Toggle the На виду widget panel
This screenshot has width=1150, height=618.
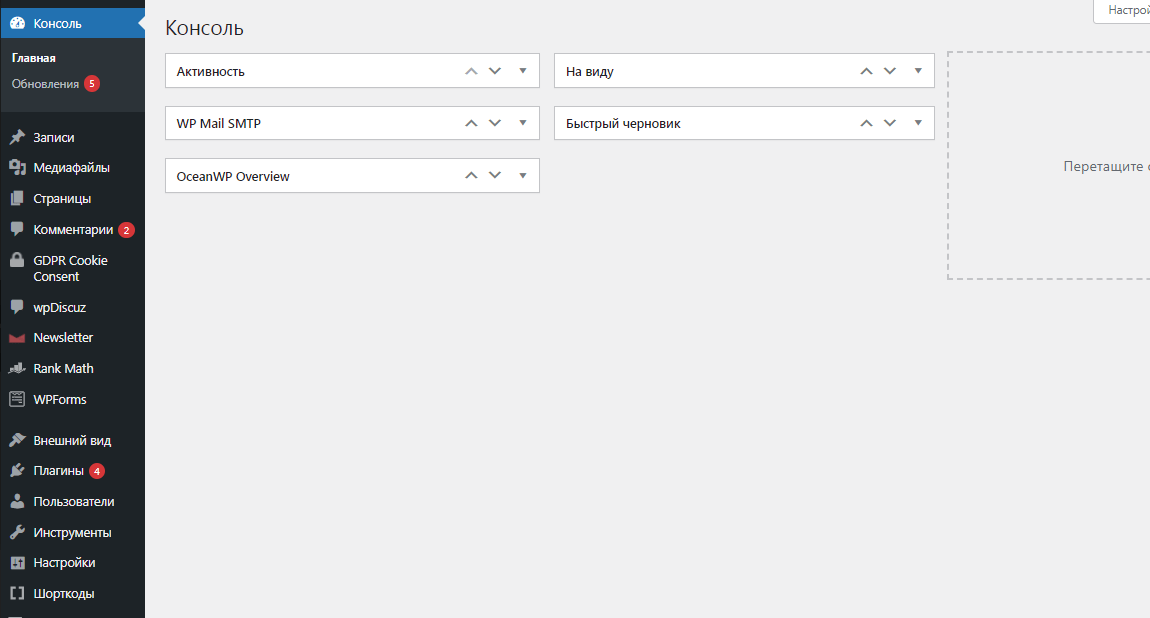pyautogui.click(x=917, y=71)
